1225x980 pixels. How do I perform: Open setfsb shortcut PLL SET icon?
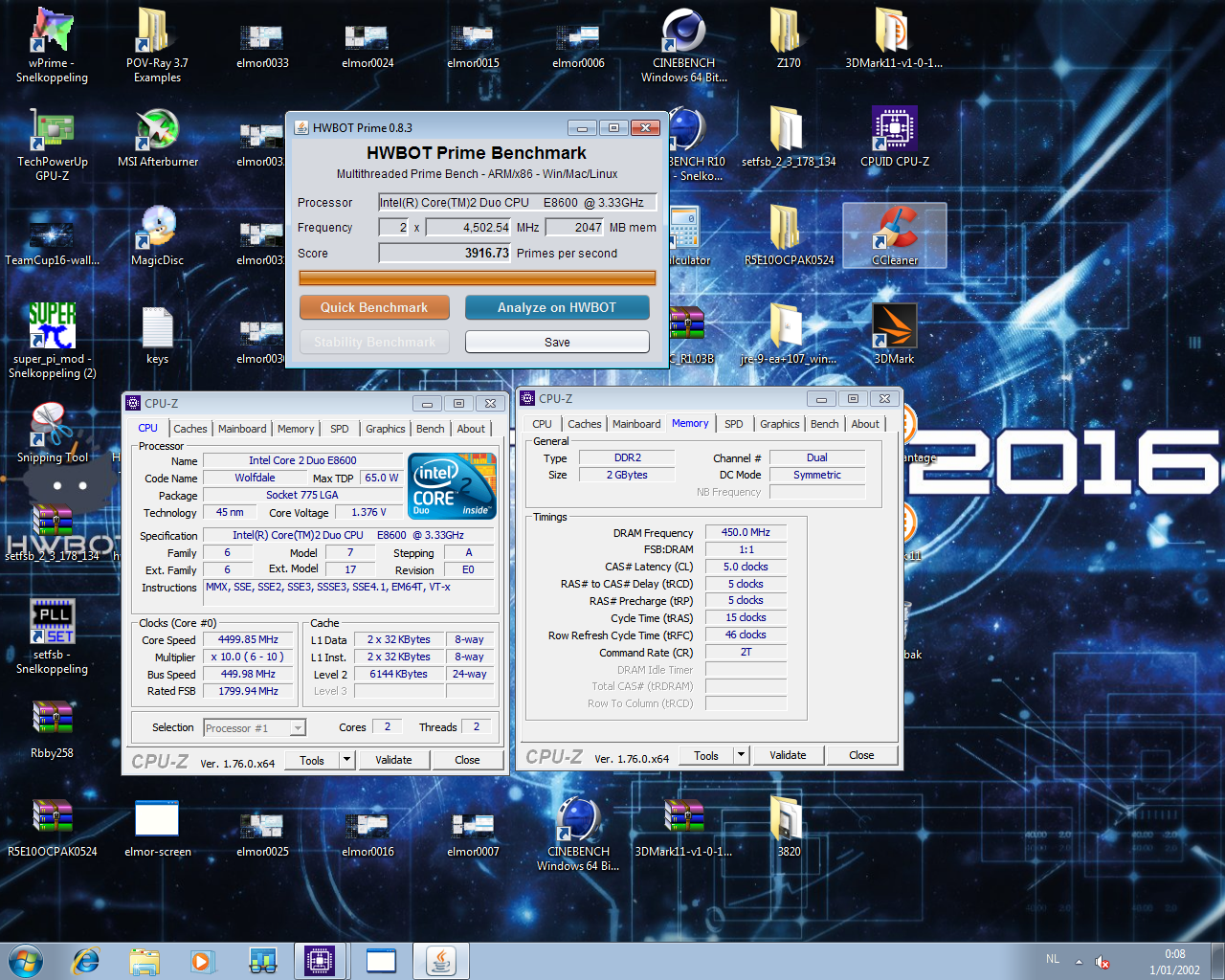52,622
